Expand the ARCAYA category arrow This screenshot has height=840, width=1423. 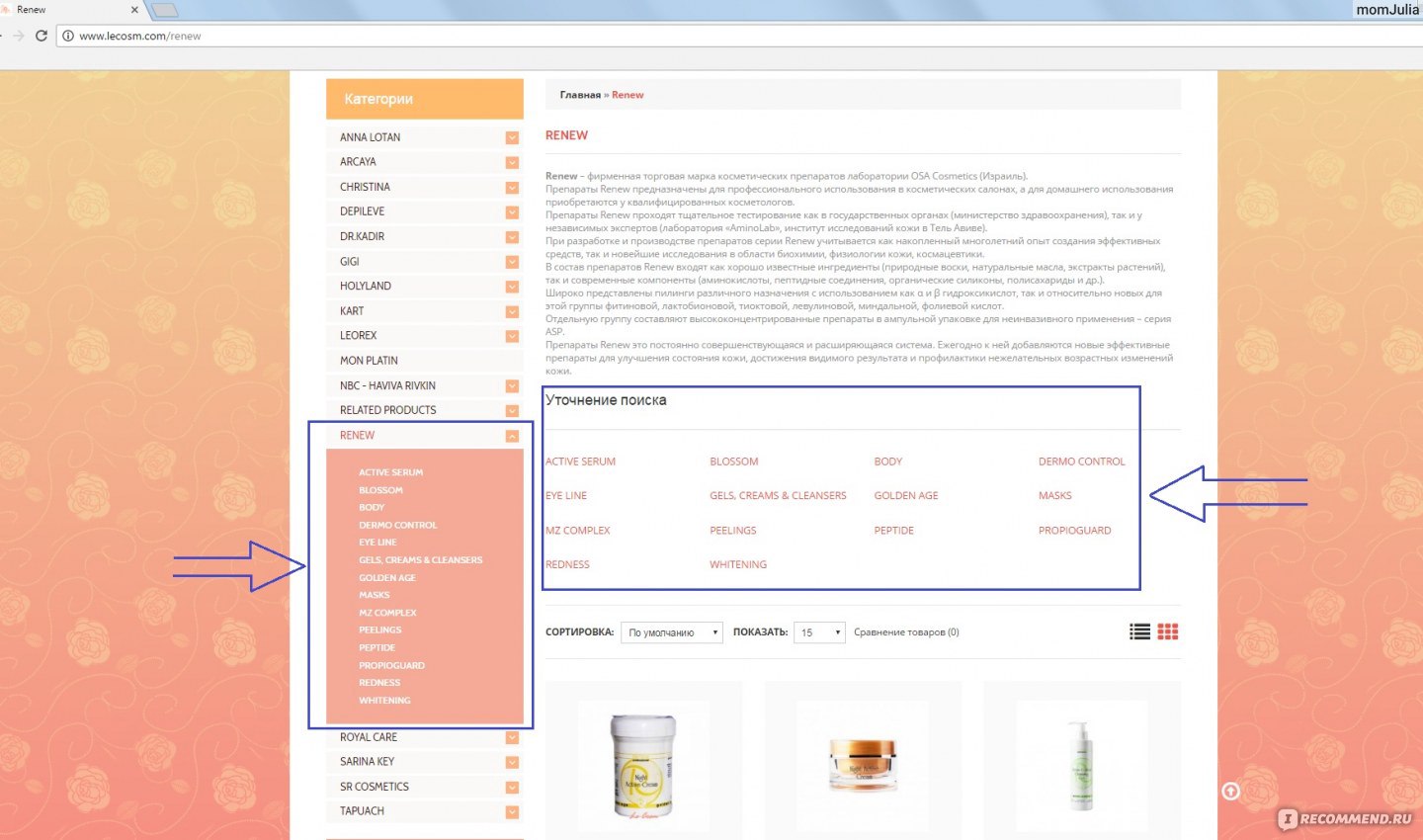pyautogui.click(x=512, y=162)
